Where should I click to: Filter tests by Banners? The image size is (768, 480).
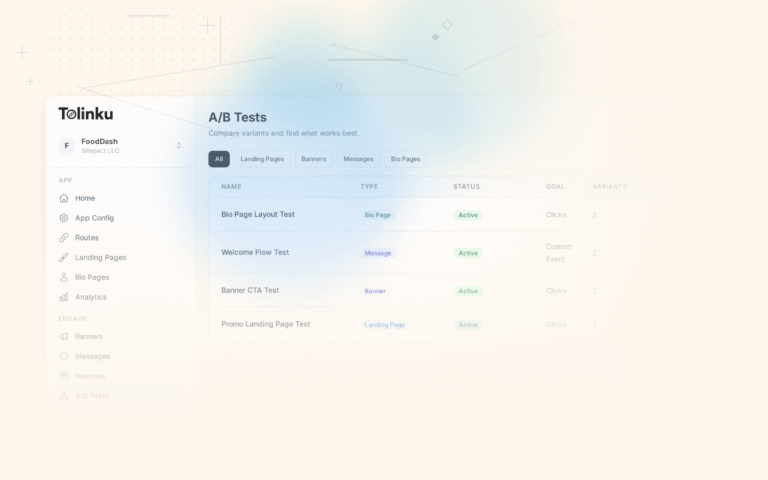click(313, 159)
